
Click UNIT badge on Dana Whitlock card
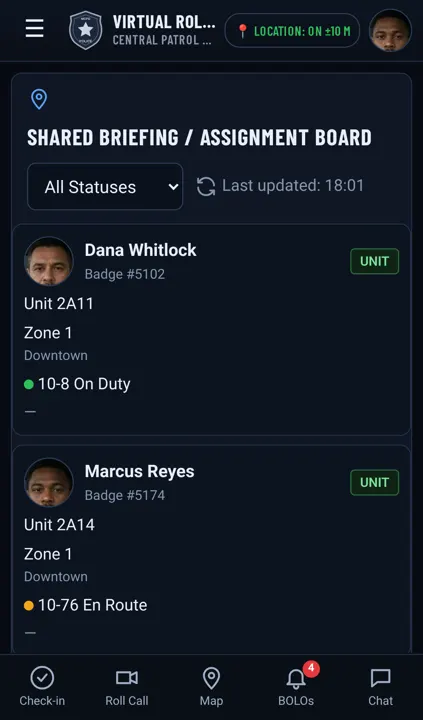374,261
